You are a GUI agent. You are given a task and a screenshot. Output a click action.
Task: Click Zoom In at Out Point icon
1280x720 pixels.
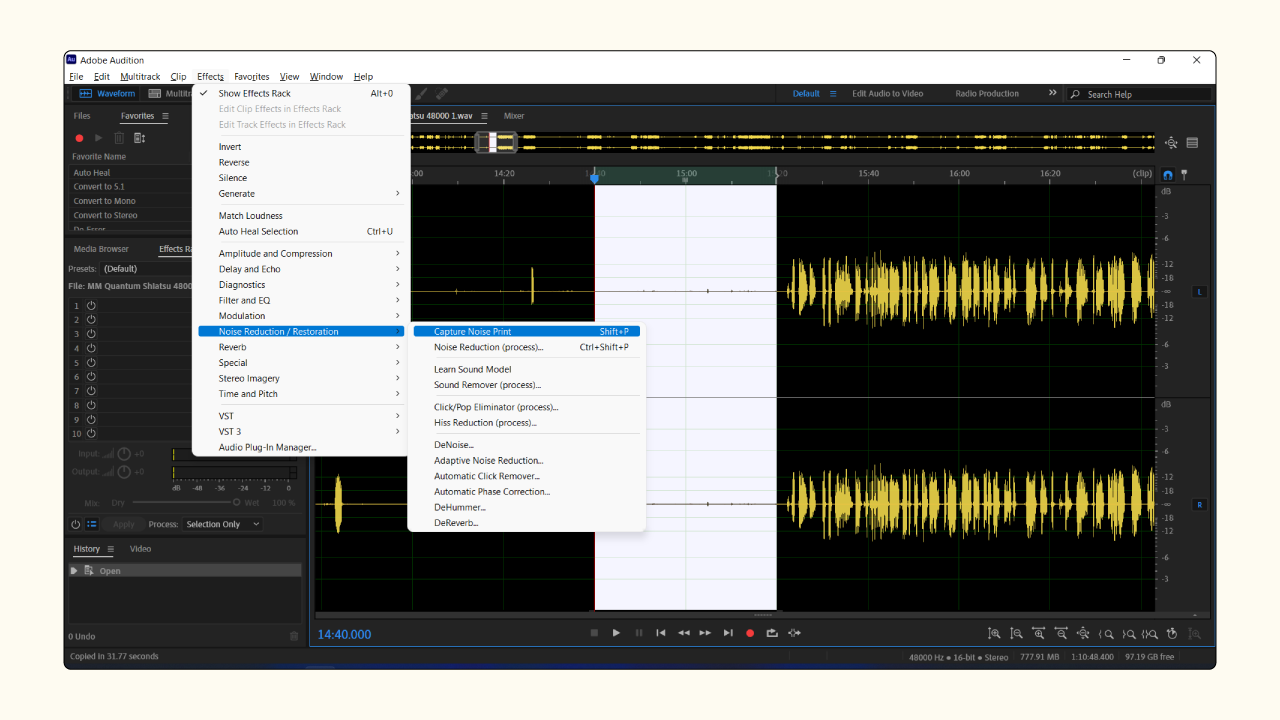pos(1128,634)
